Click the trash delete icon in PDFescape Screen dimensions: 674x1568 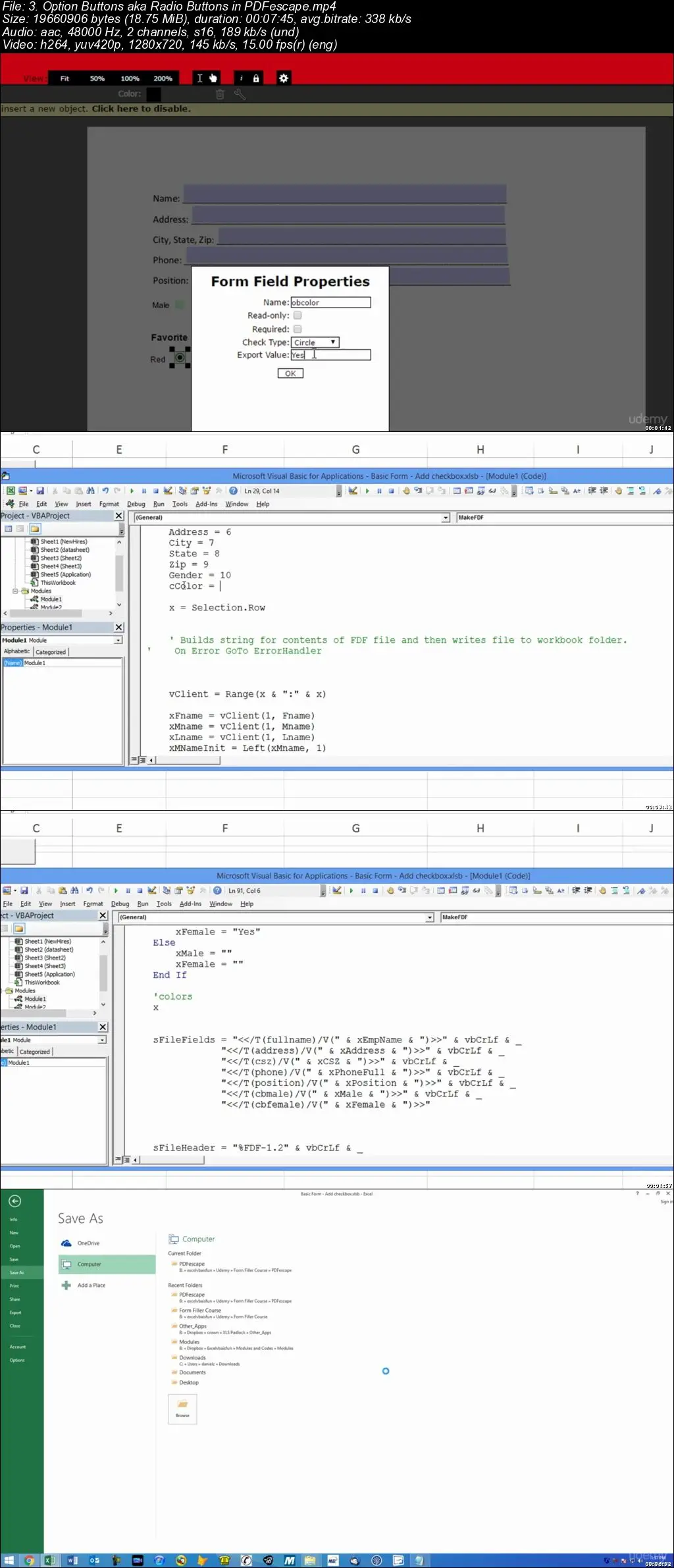point(220,94)
